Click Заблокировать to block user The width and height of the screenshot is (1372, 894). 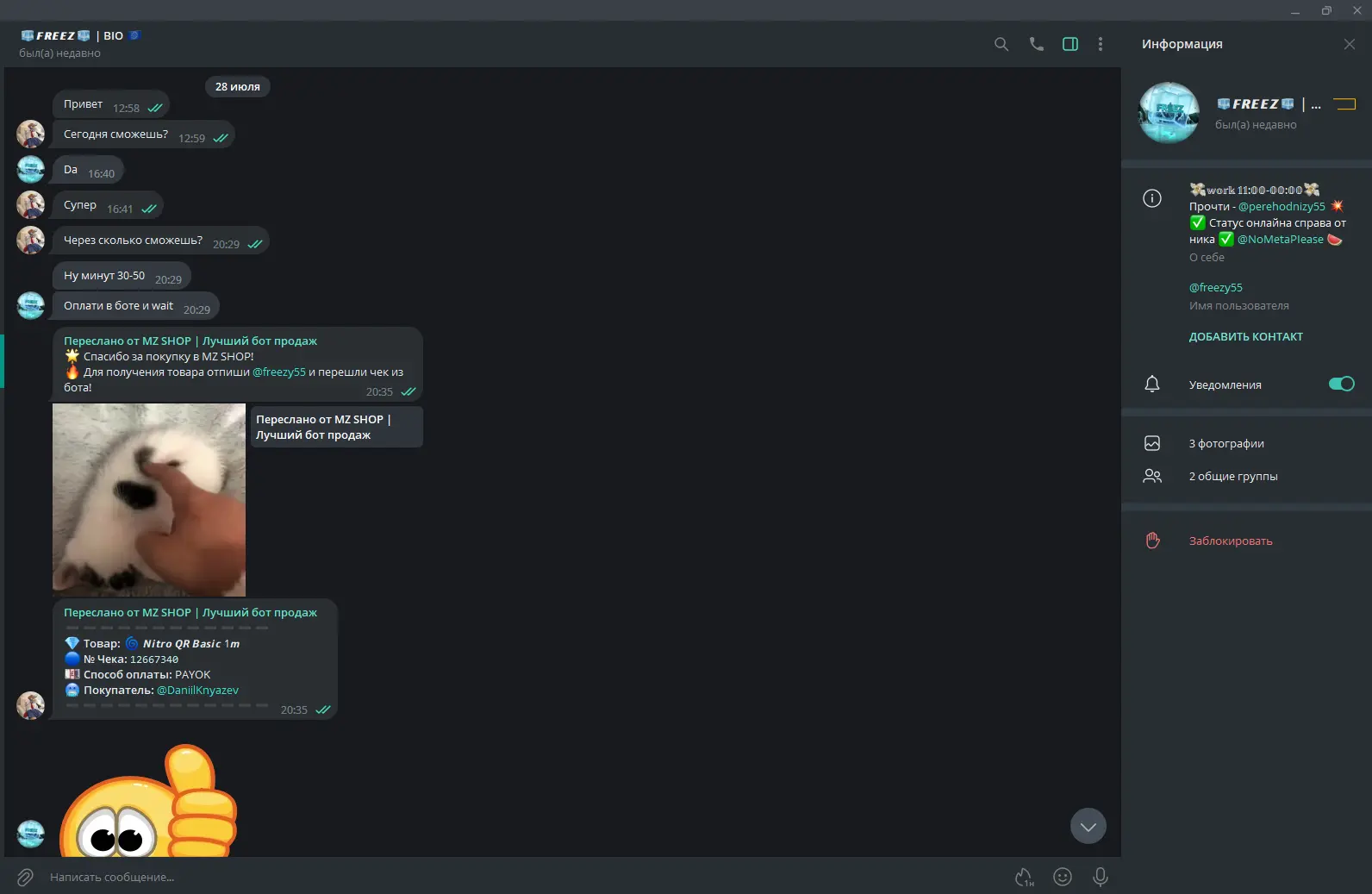1231,541
